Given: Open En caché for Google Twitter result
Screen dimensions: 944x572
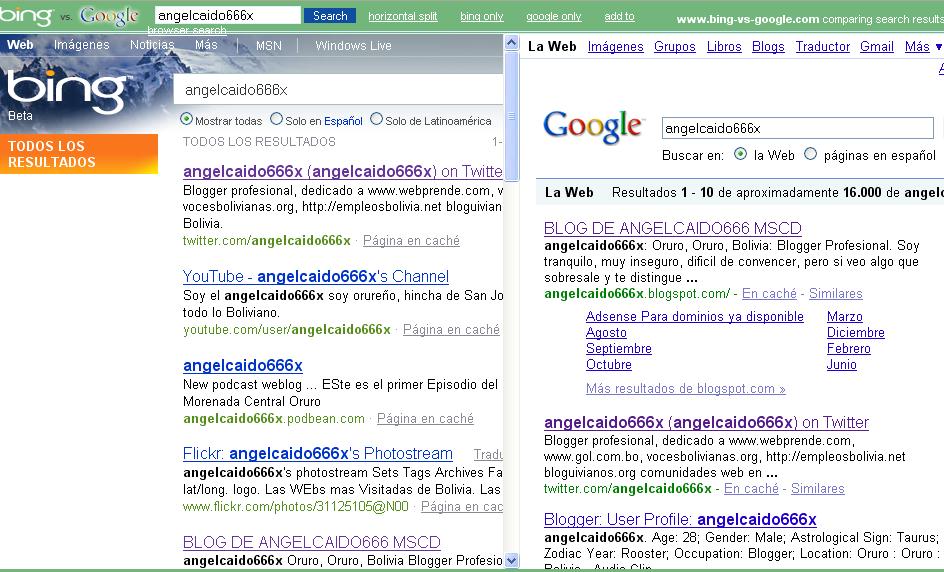Looking at the screenshot, I should (751, 488).
